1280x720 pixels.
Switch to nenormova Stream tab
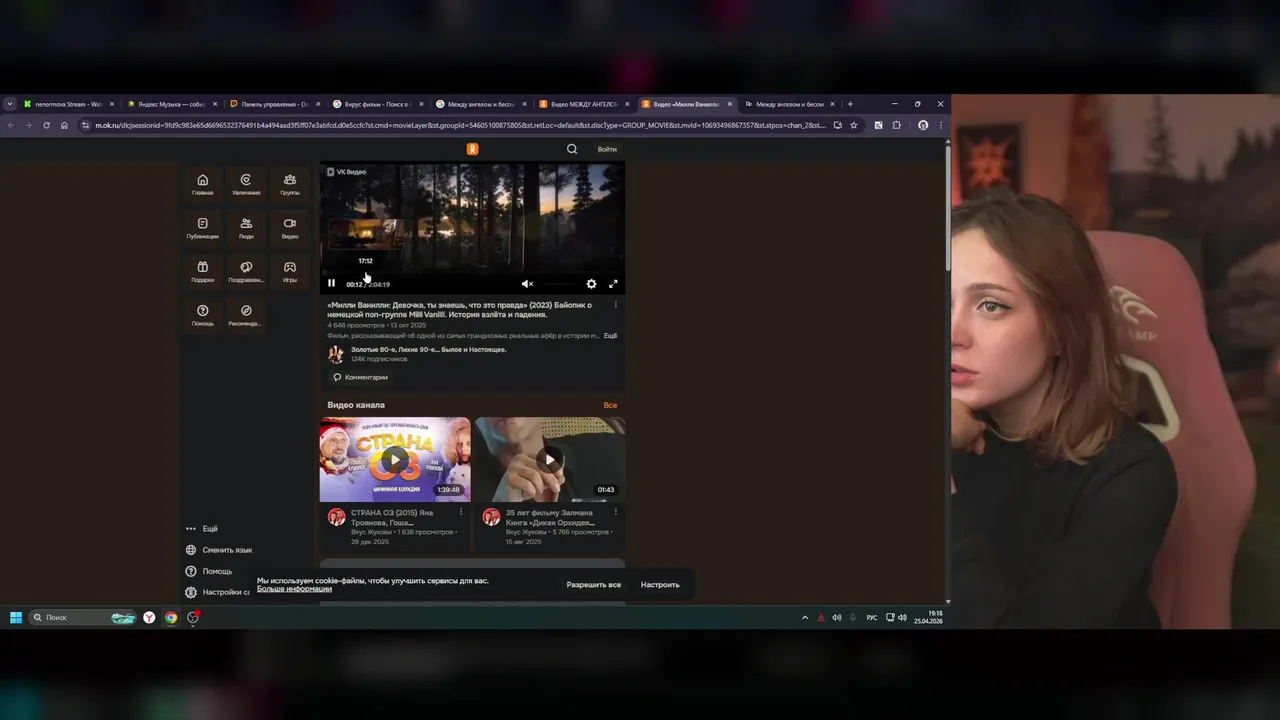tap(68, 104)
